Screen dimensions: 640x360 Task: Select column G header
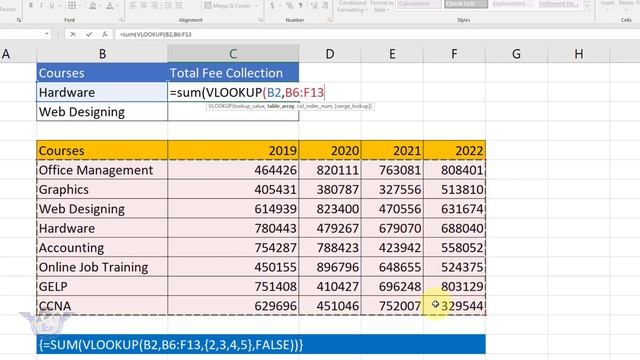click(x=516, y=53)
